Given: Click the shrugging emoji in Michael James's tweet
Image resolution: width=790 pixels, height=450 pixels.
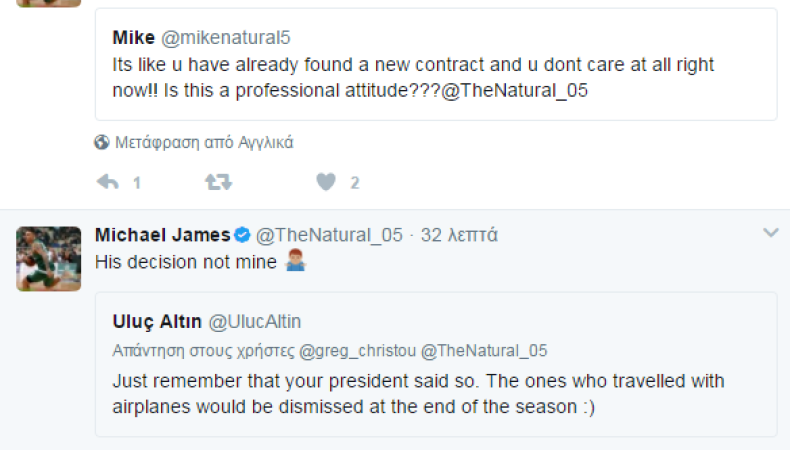Looking at the screenshot, I should pyautogui.click(x=295, y=262).
